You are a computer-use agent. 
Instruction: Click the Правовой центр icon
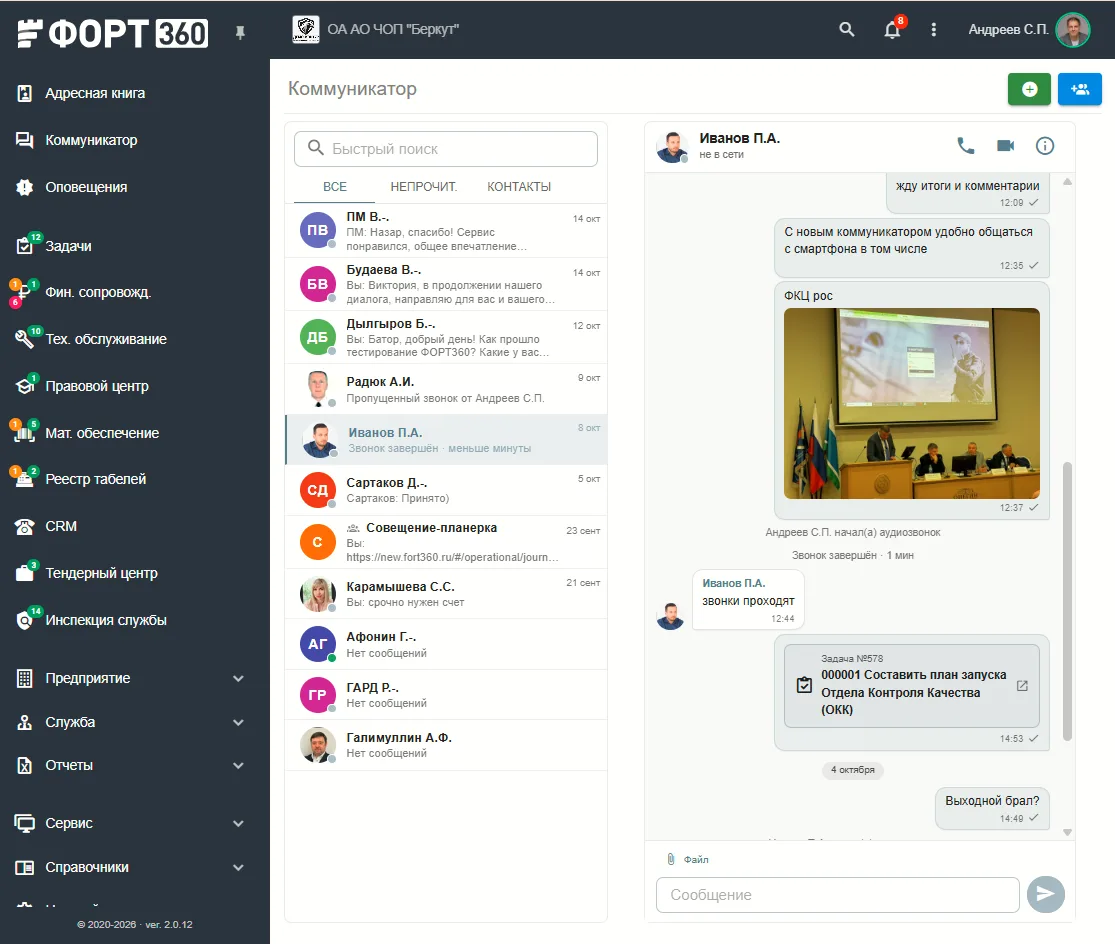tap(25, 385)
